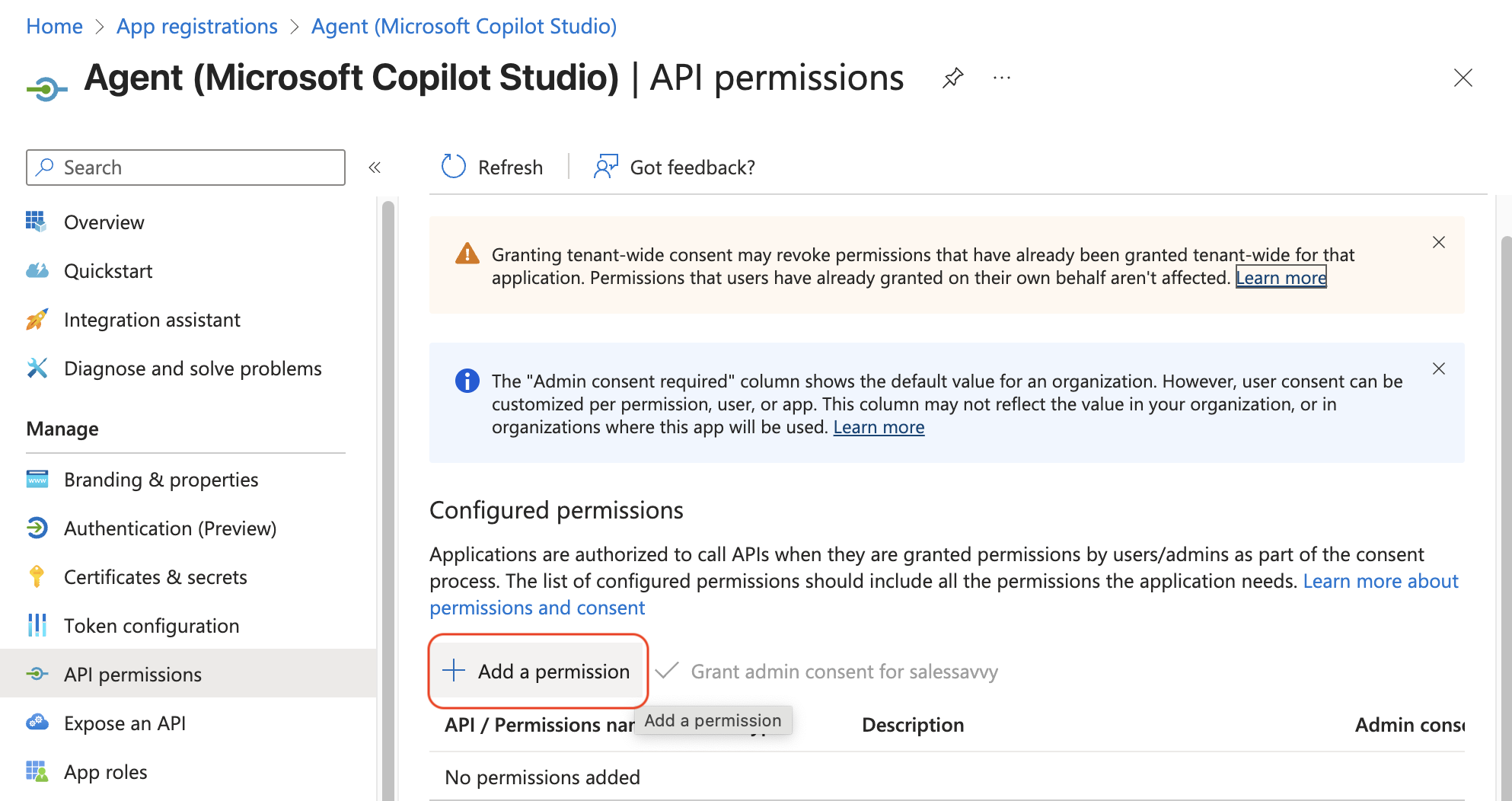Click the Refresh toolbar button
The image size is (1512, 801).
pos(492,168)
